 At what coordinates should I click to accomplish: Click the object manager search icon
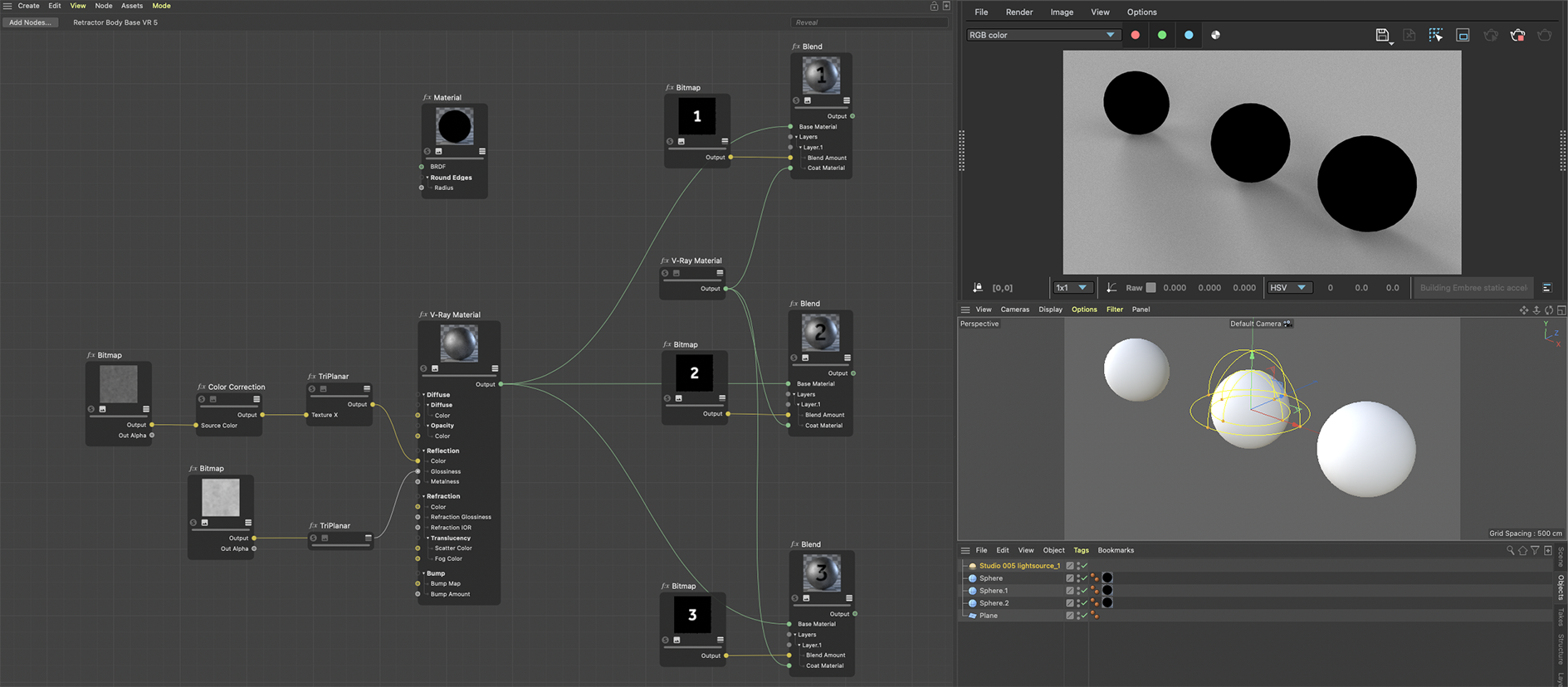point(1510,550)
